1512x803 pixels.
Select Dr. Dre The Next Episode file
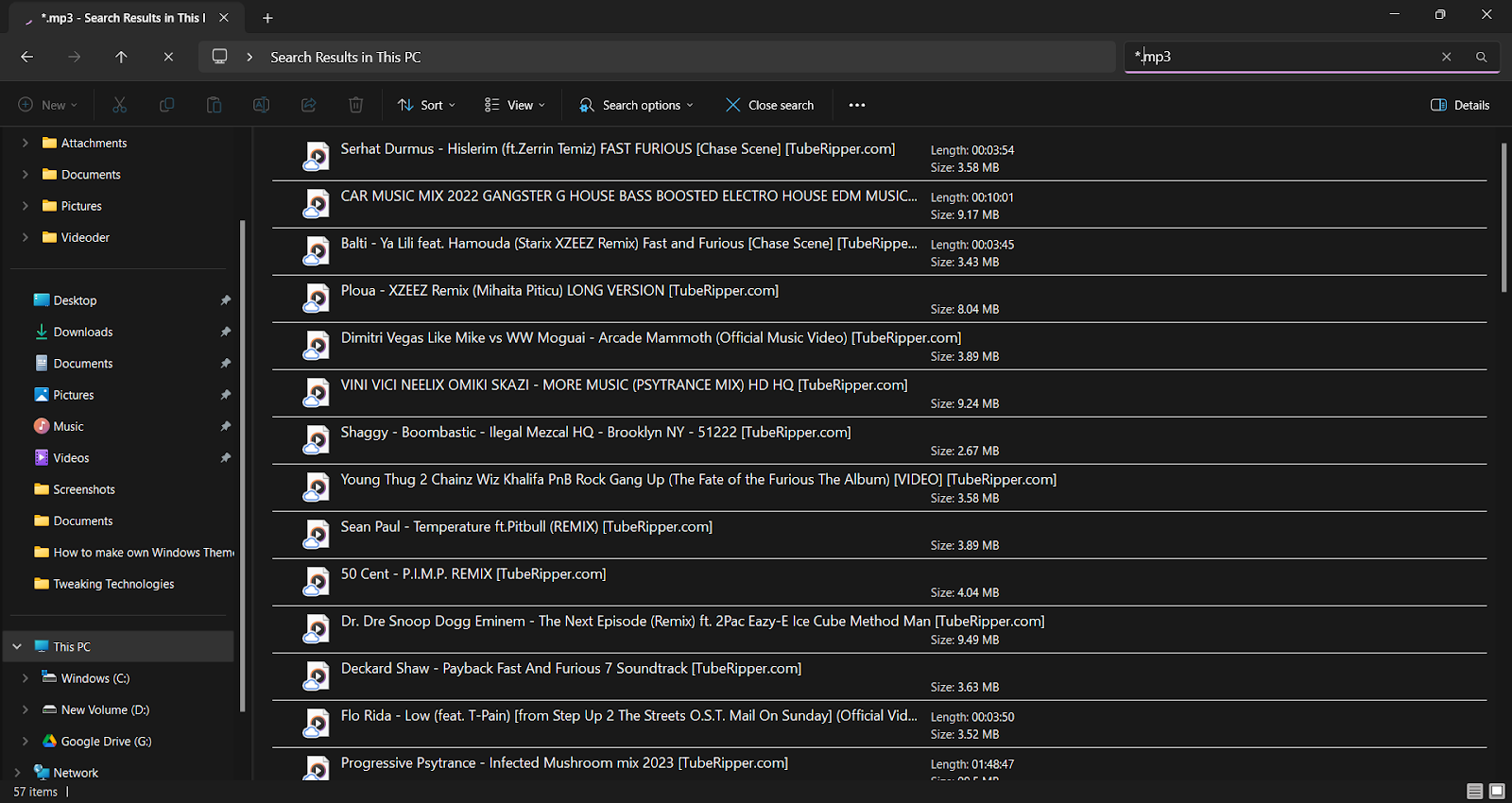(x=879, y=629)
